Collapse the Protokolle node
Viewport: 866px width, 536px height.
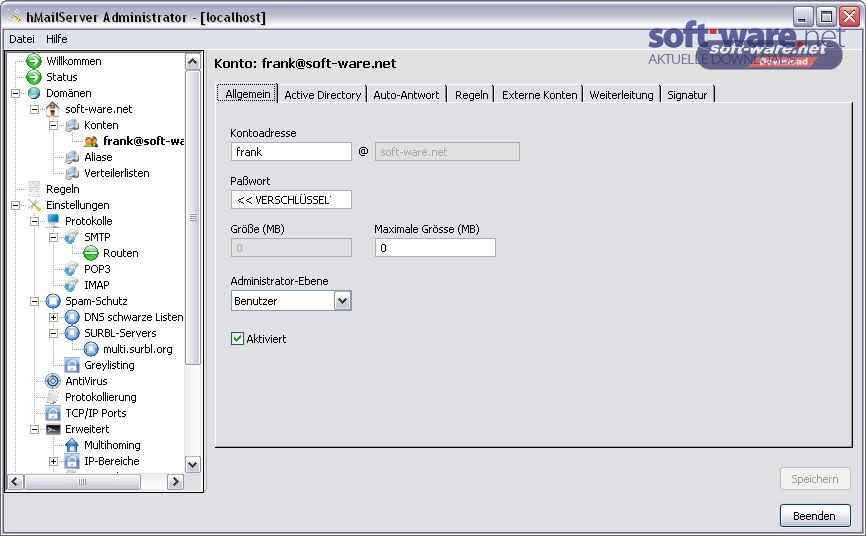(x=34, y=222)
